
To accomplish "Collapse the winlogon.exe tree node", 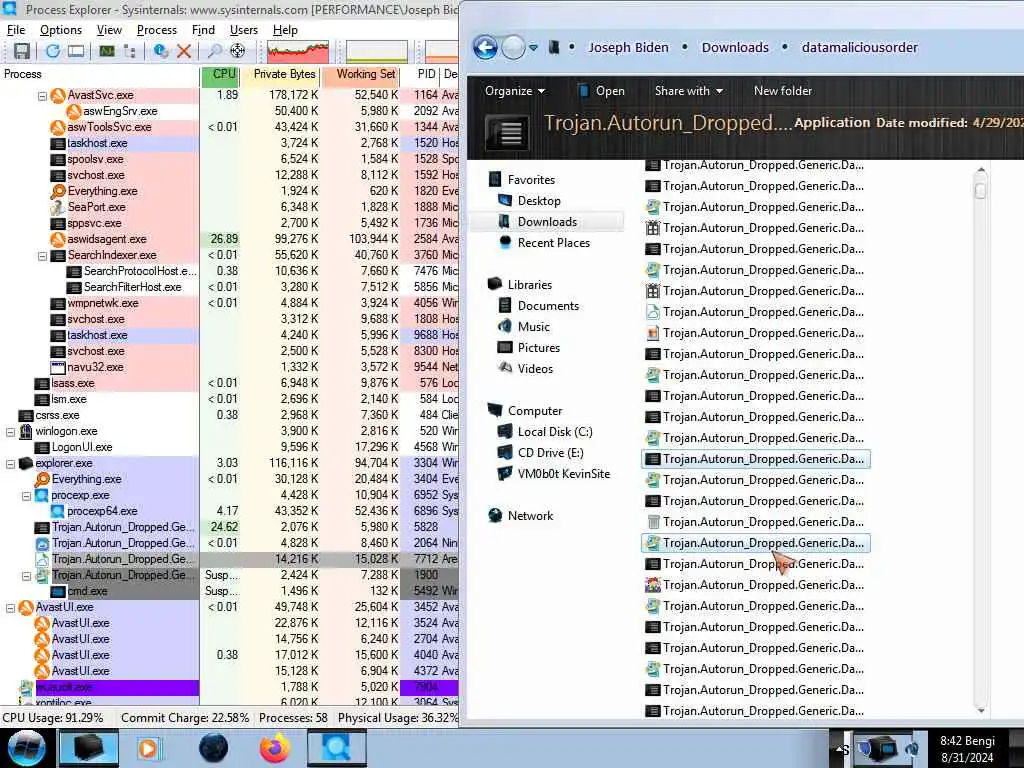I will click(x=10, y=432).
